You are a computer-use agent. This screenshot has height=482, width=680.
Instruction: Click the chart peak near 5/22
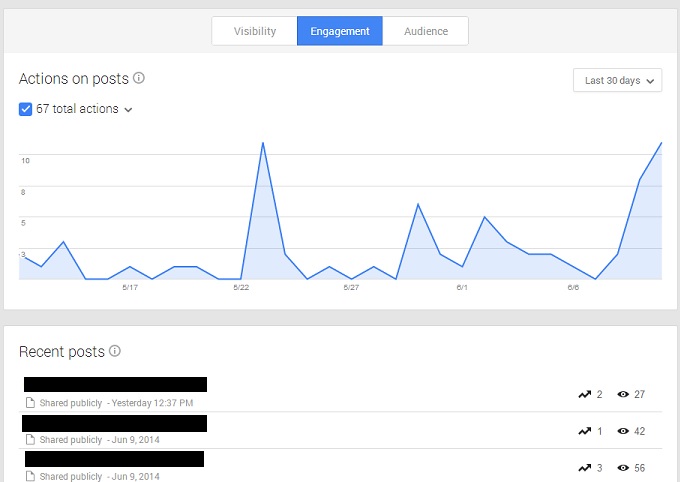click(262, 143)
